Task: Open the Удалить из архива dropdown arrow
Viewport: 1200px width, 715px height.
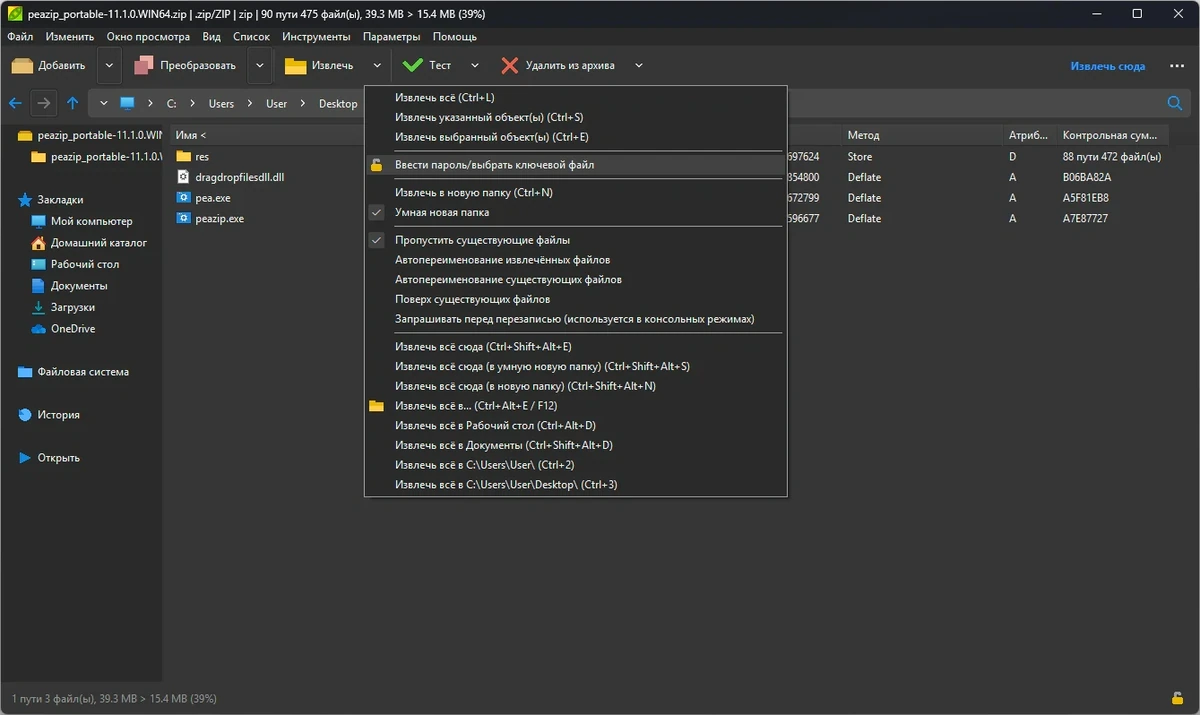Action: 638,66
